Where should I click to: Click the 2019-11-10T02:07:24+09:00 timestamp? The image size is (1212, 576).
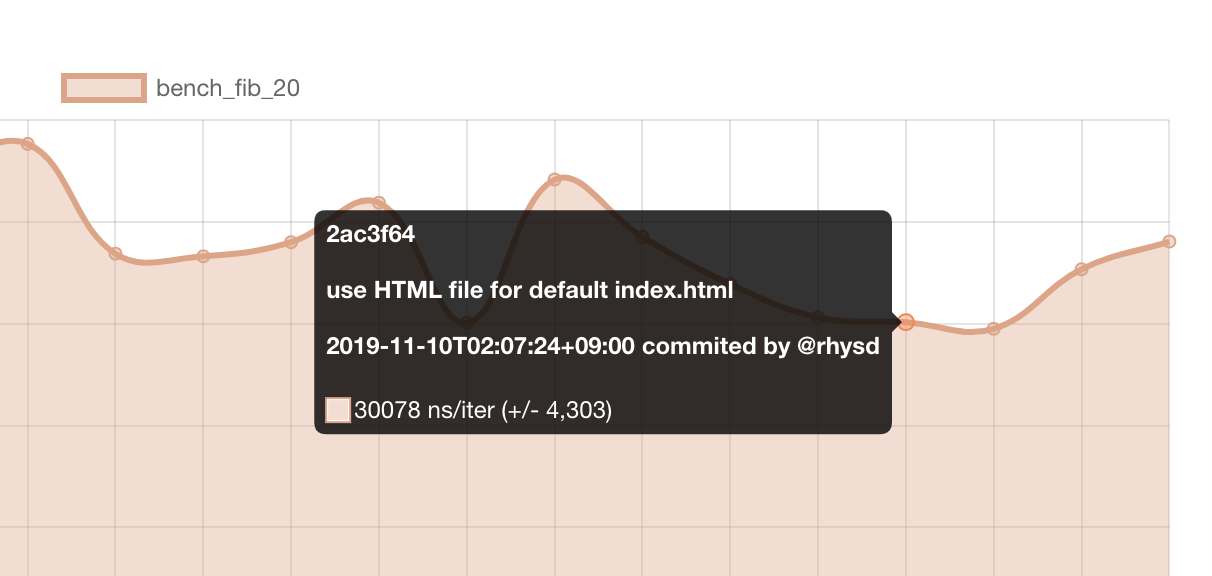tap(481, 347)
